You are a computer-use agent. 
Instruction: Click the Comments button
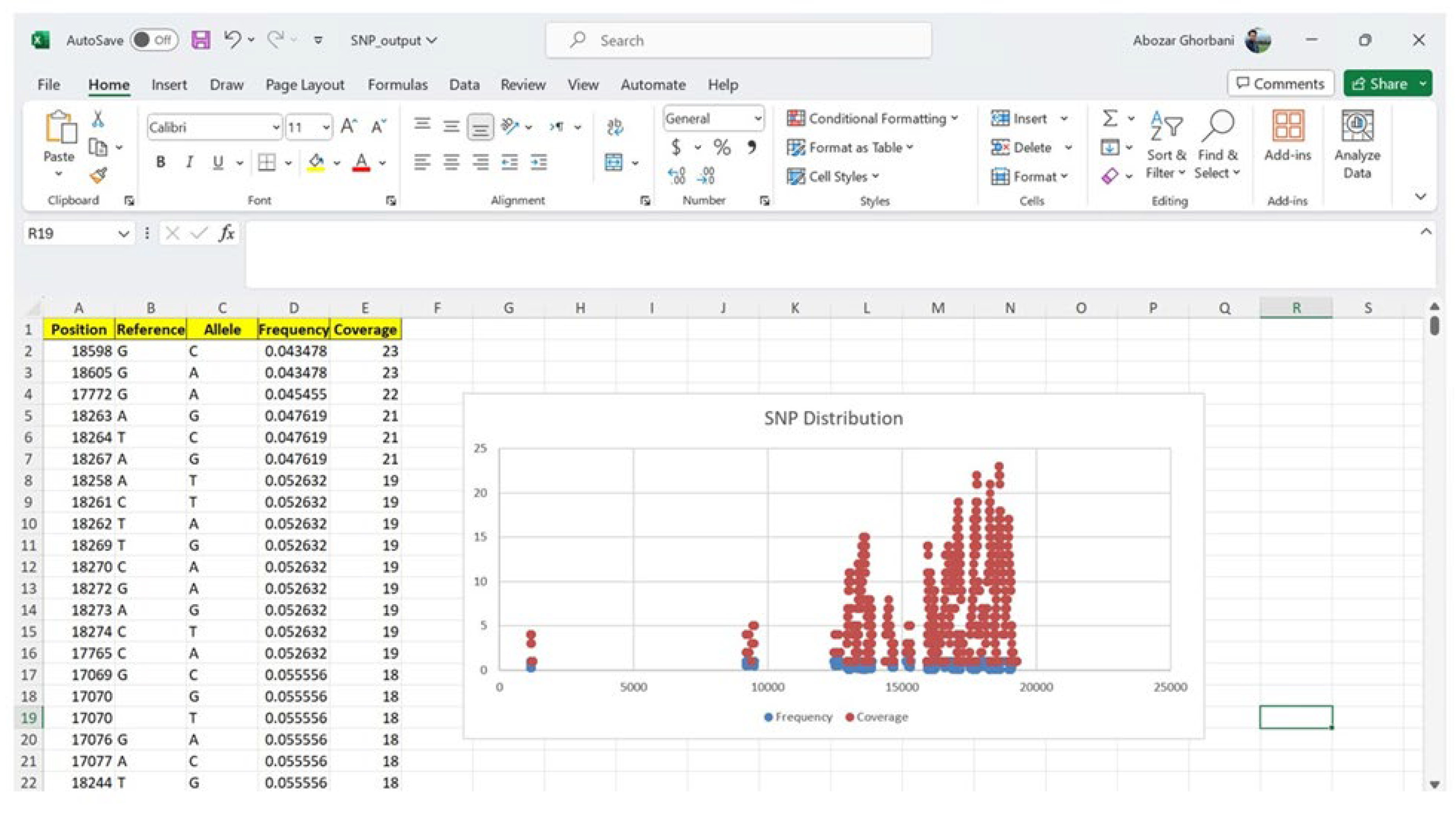[1280, 84]
